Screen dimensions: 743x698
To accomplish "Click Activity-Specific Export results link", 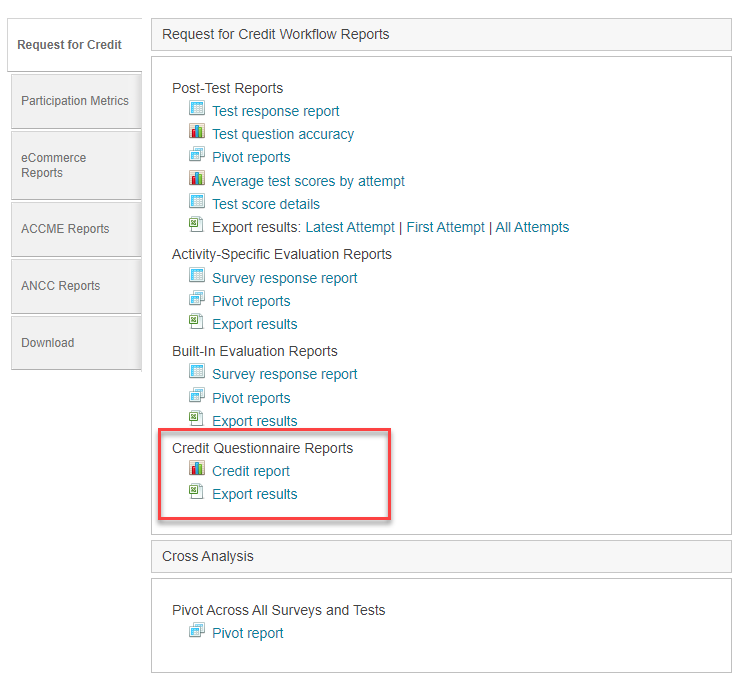I will click(x=254, y=325).
